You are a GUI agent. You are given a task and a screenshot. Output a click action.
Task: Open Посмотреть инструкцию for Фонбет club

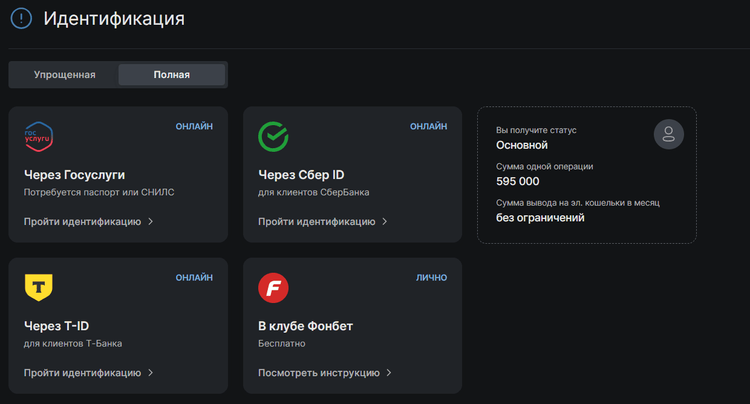point(319,372)
